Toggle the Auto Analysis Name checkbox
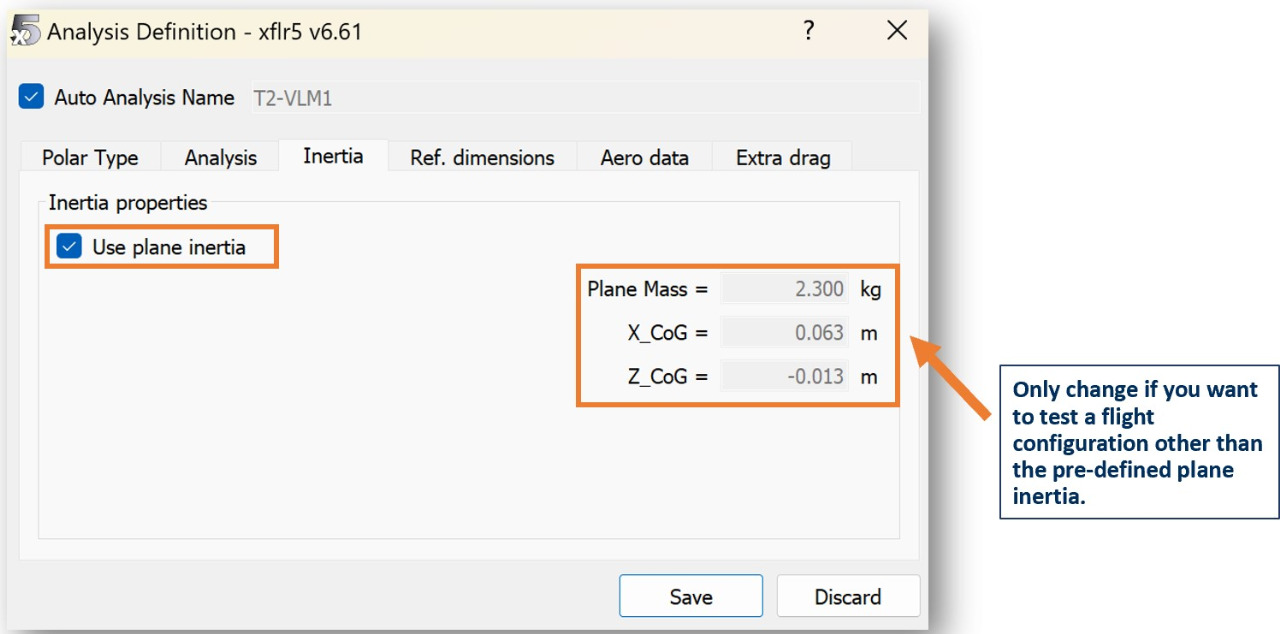The width and height of the screenshot is (1280, 634). coord(32,97)
